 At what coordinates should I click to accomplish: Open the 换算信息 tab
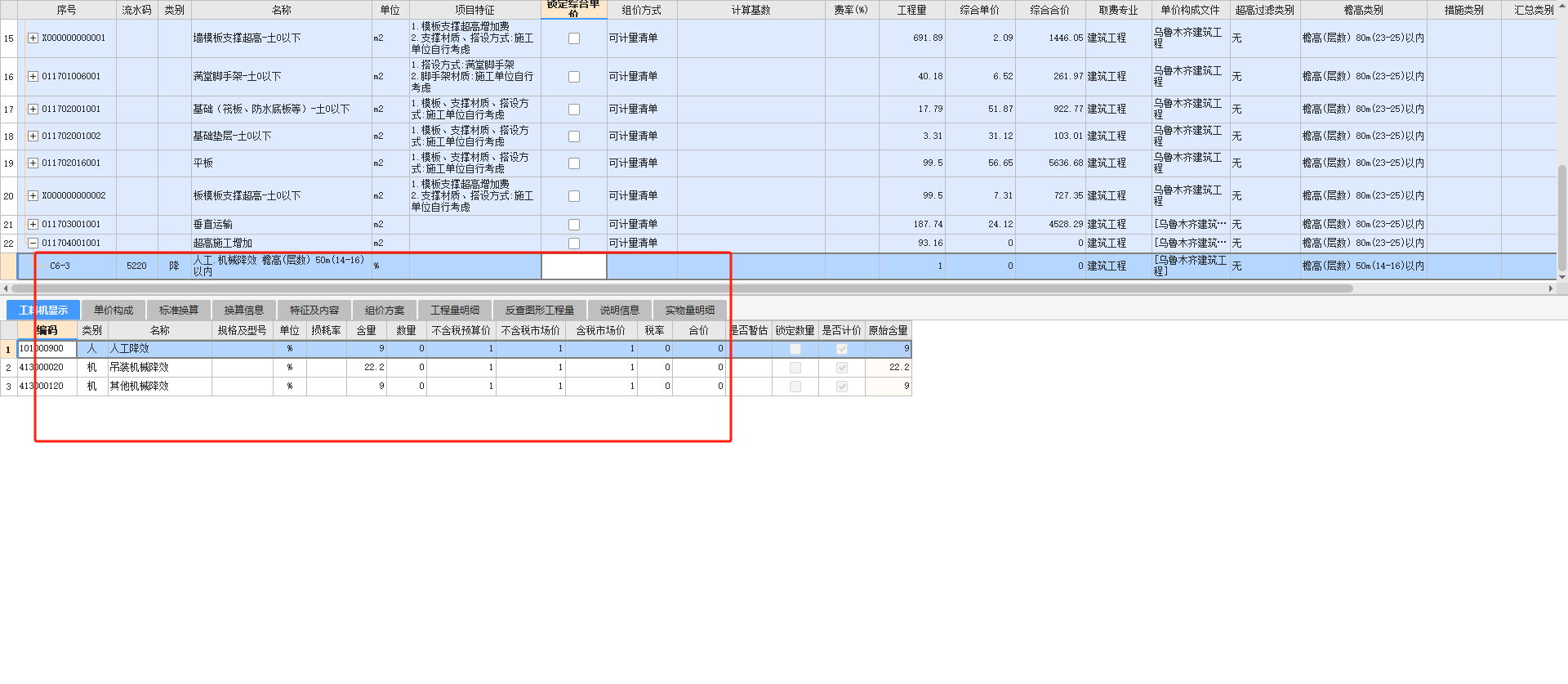(244, 311)
